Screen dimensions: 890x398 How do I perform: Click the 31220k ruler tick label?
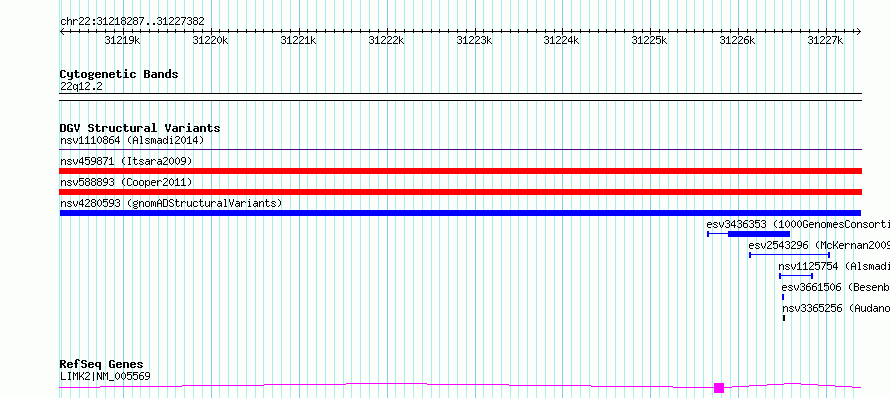(x=210, y=40)
